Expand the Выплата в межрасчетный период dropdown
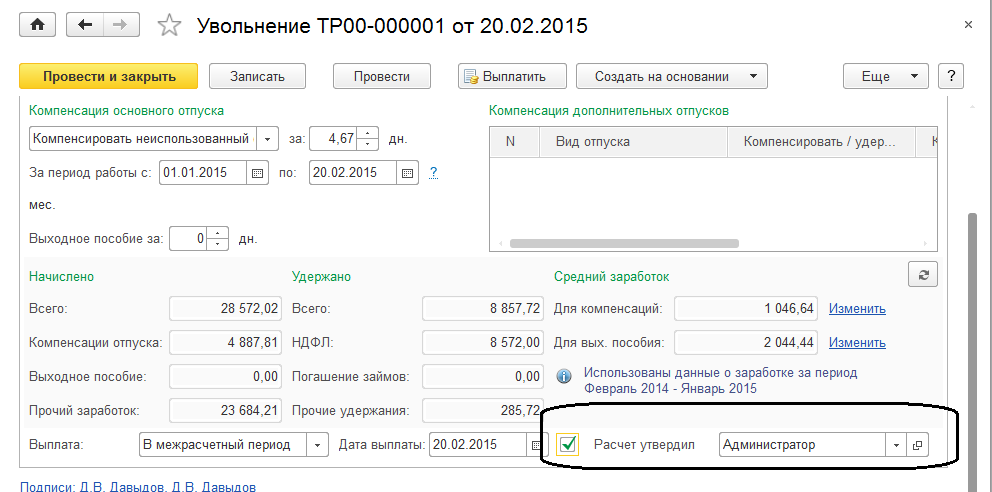This screenshot has width=992, height=492. (317, 445)
